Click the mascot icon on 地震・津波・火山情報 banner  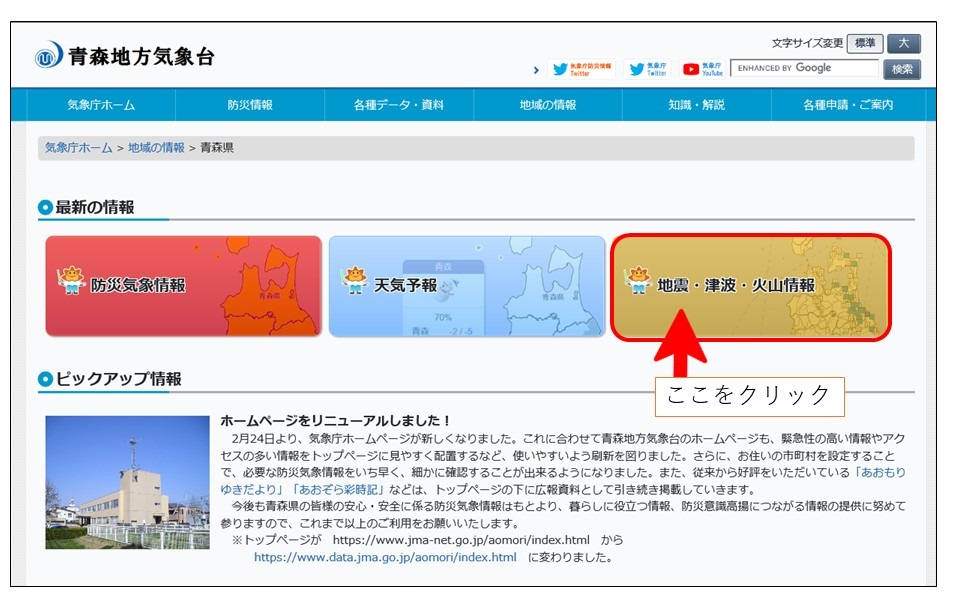pos(638,281)
